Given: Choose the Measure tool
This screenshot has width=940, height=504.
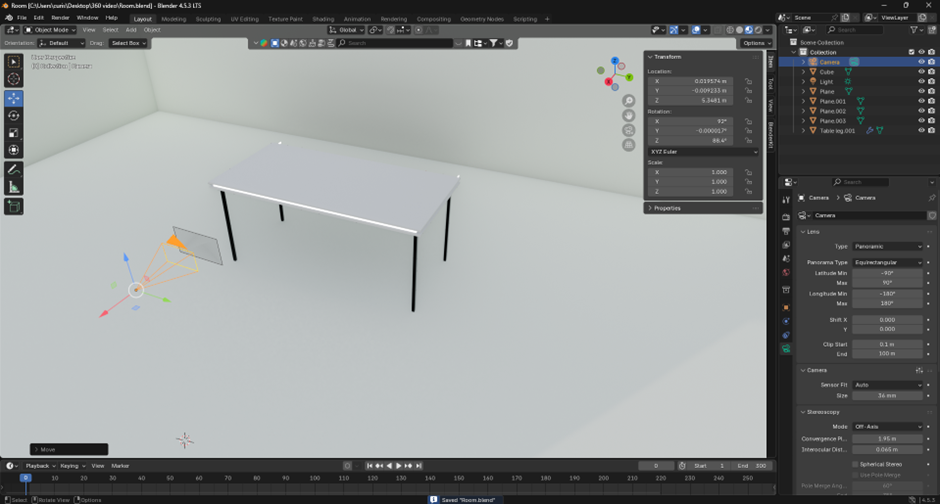Looking at the screenshot, I should pyautogui.click(x=14, y=187).
